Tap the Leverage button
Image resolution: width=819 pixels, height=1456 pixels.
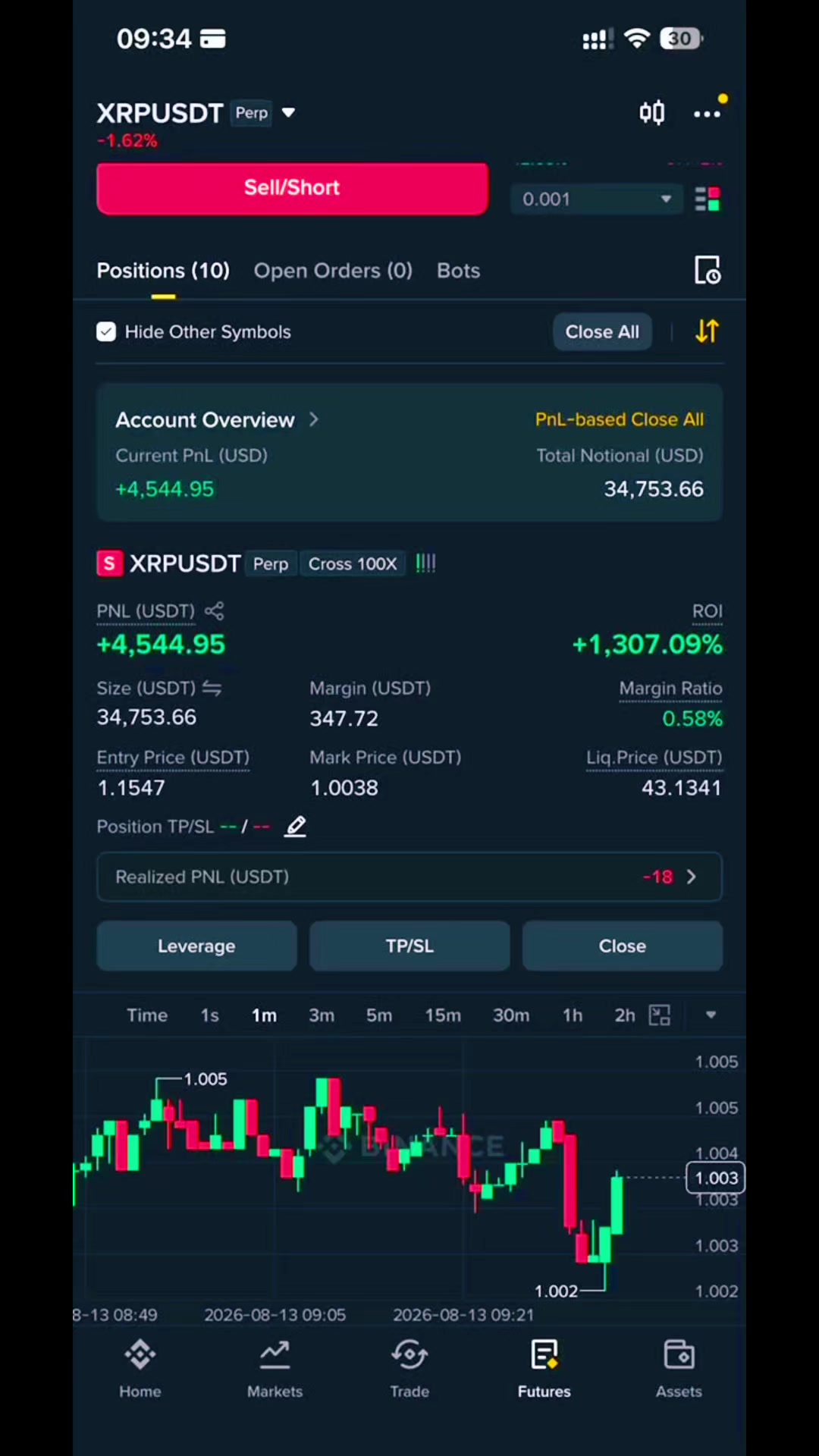196,946
